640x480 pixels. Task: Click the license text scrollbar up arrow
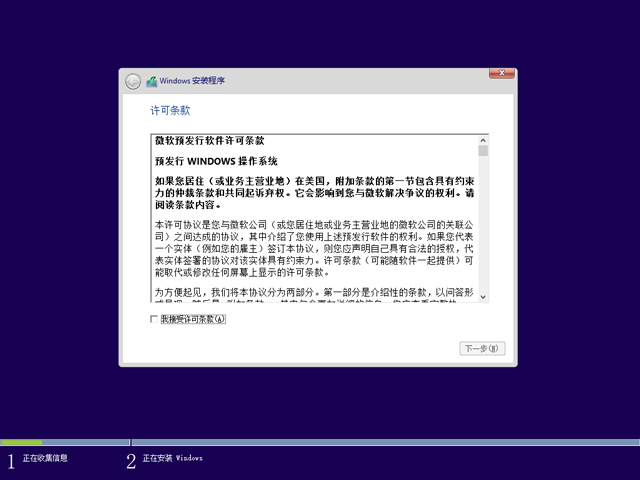tap(483, 140)
